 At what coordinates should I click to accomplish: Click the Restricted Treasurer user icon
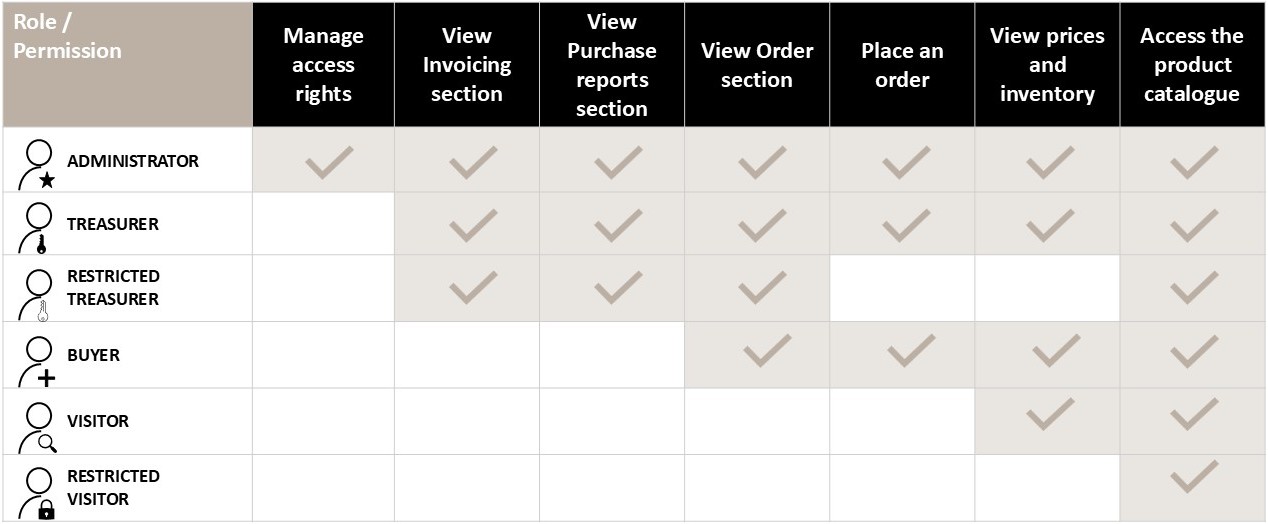point(39,294)
